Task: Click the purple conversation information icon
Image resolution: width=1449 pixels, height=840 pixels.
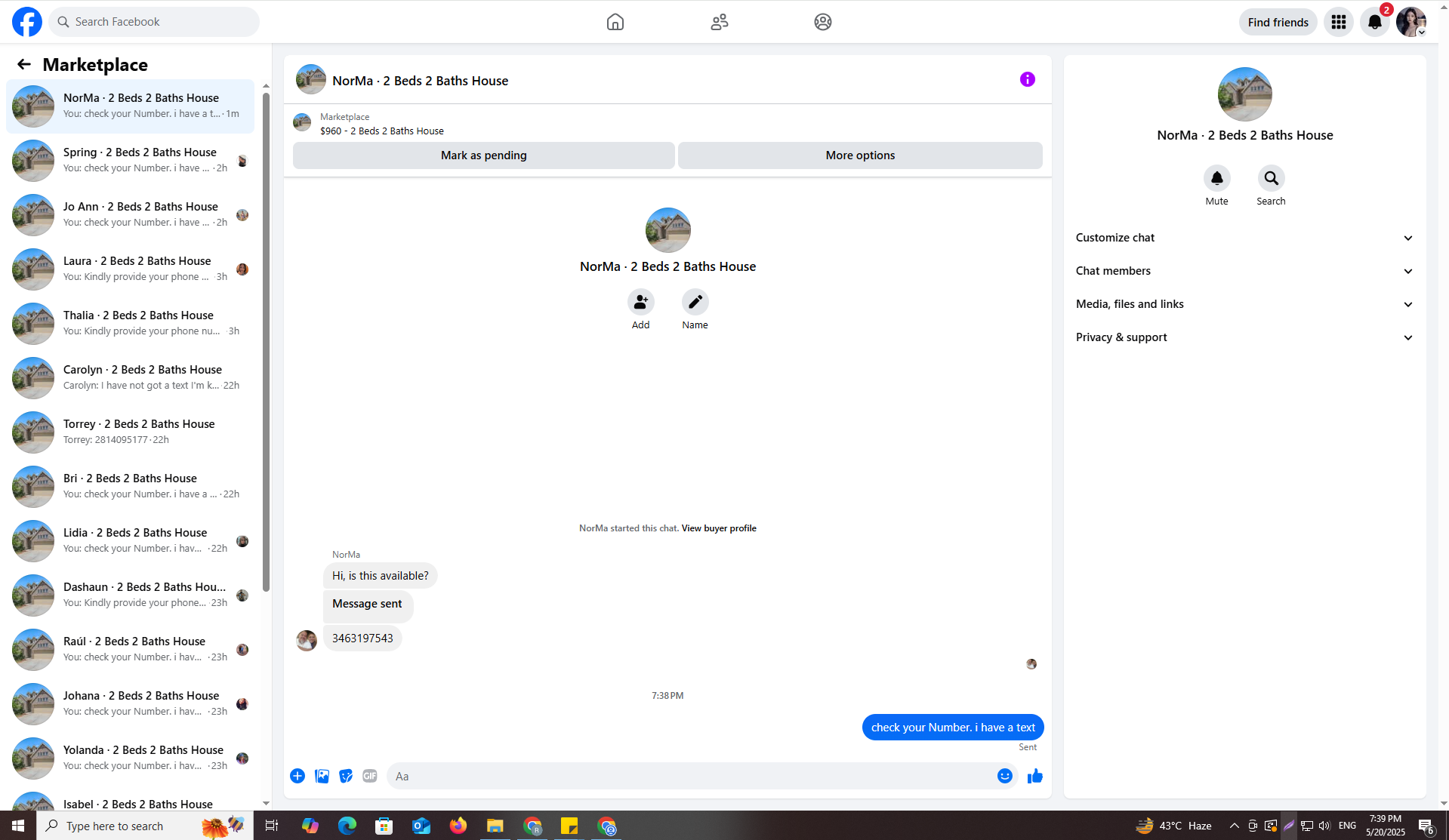Action: click(x=1028, y=79)
